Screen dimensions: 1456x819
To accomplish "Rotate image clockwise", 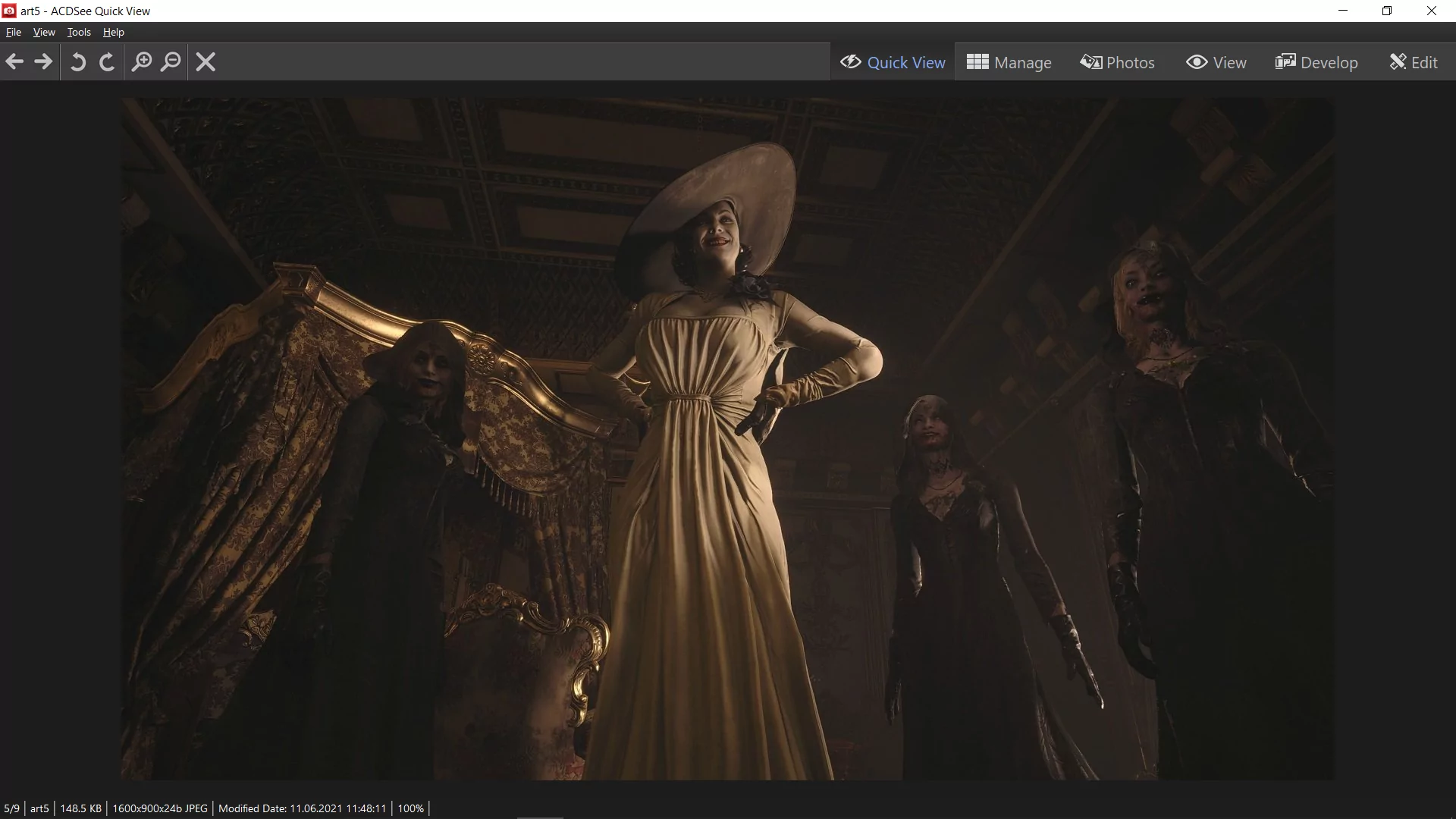I will pyautogui.click(x=107, y=62).
